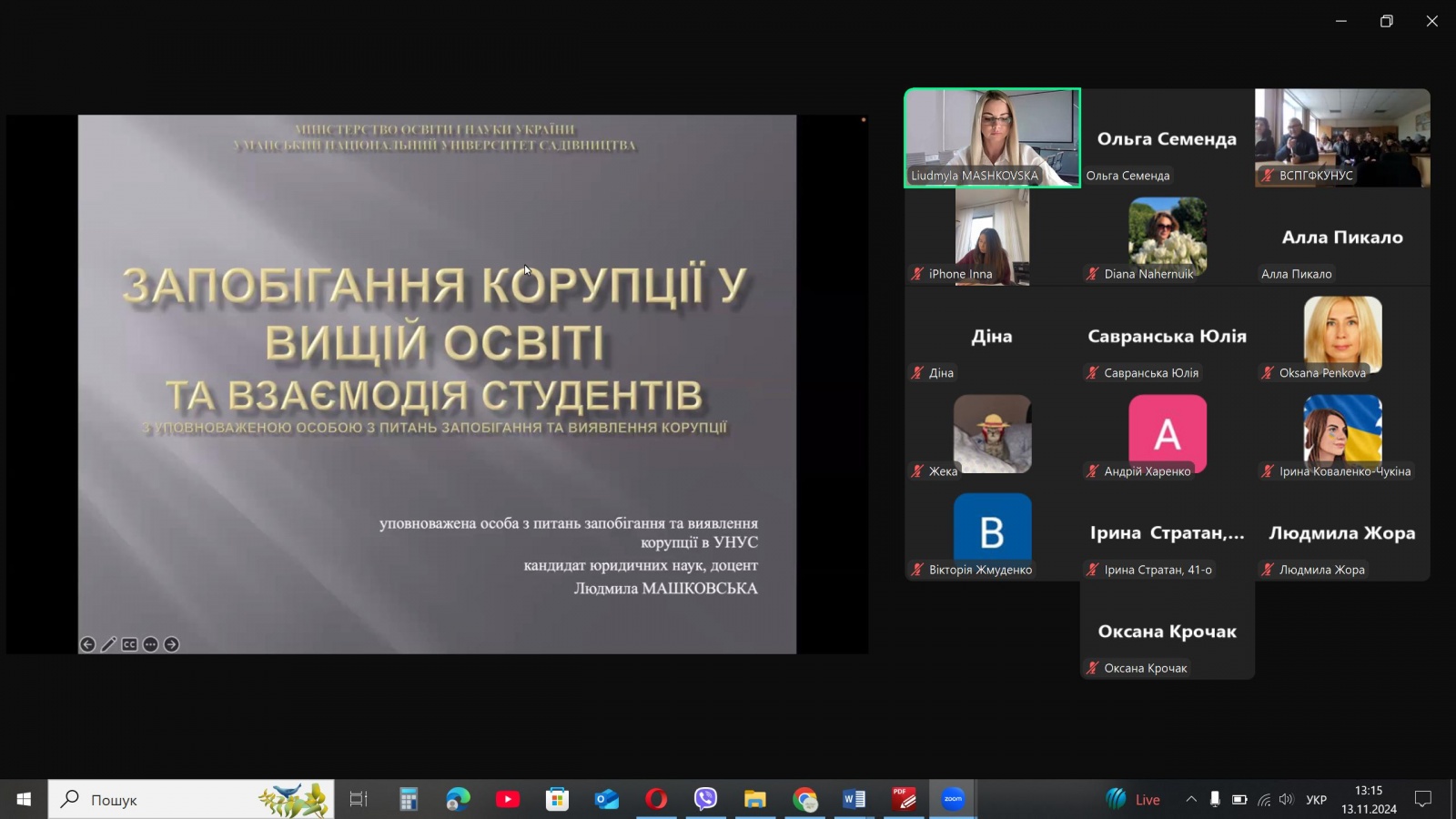The width and height of the screenshot is (1456, 819).
Task: Open the notification center
Action: (x=1423, y=799)
